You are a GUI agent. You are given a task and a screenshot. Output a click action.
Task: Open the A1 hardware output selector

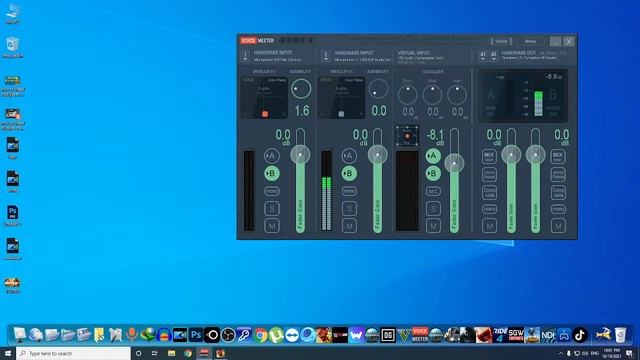pyautogui.click(x=483, y=56)
